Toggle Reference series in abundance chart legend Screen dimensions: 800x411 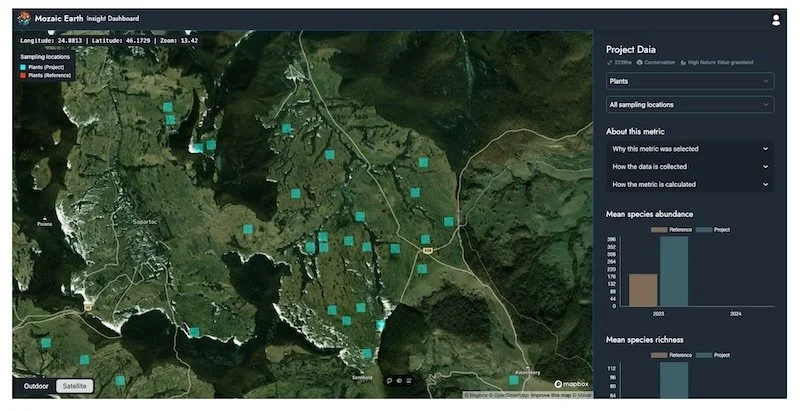point(671,229)
